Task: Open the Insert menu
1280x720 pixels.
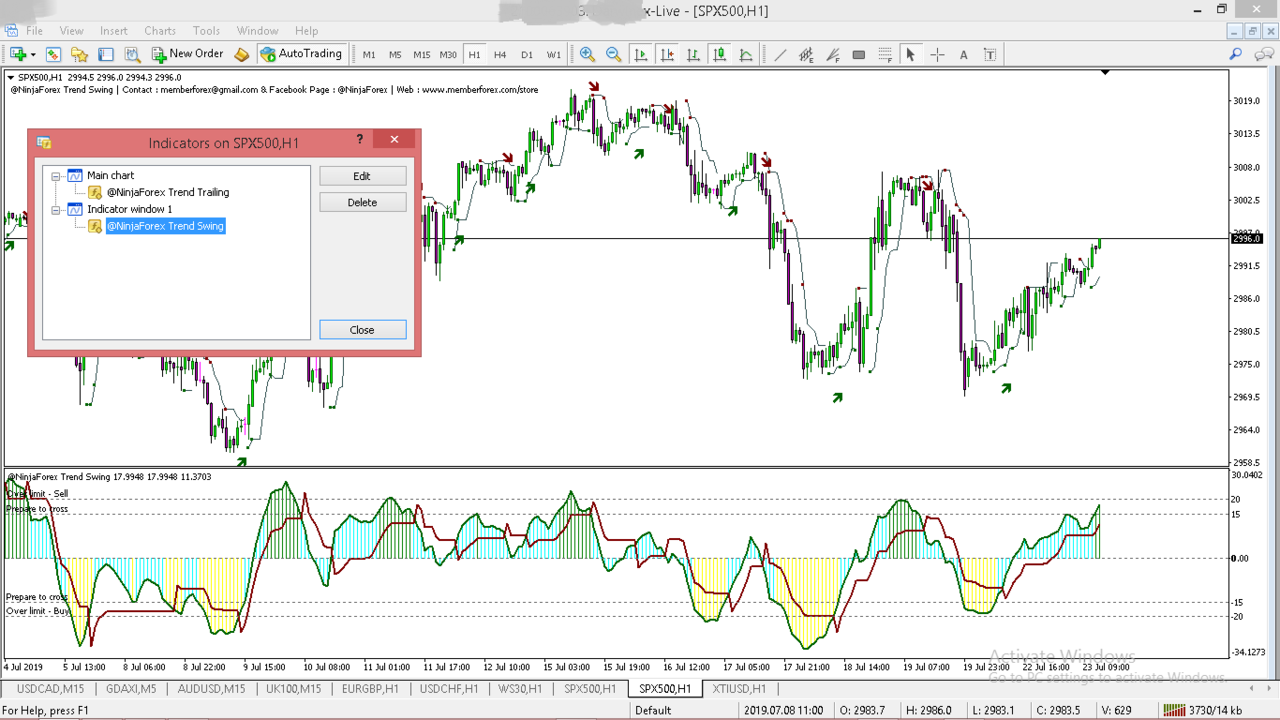Action: coord(113,31)
